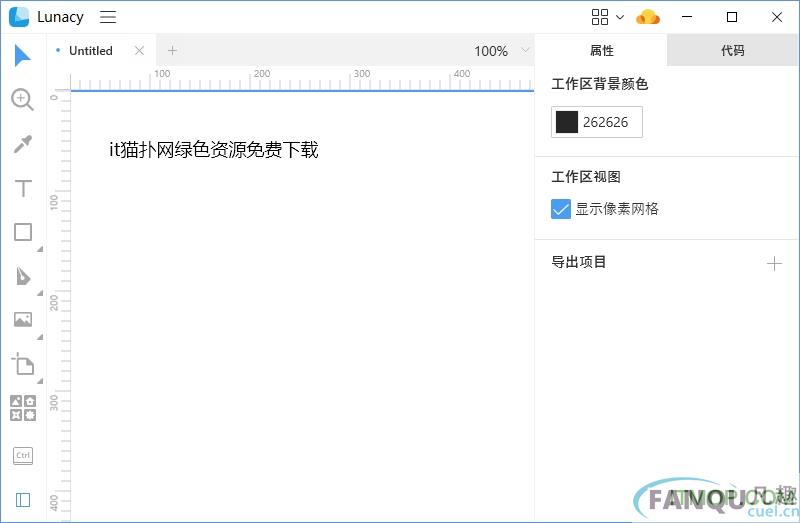Screen dimensions: 800x523
Task: Show the Ctrl keyboard shortcuts
Action: 22,455
